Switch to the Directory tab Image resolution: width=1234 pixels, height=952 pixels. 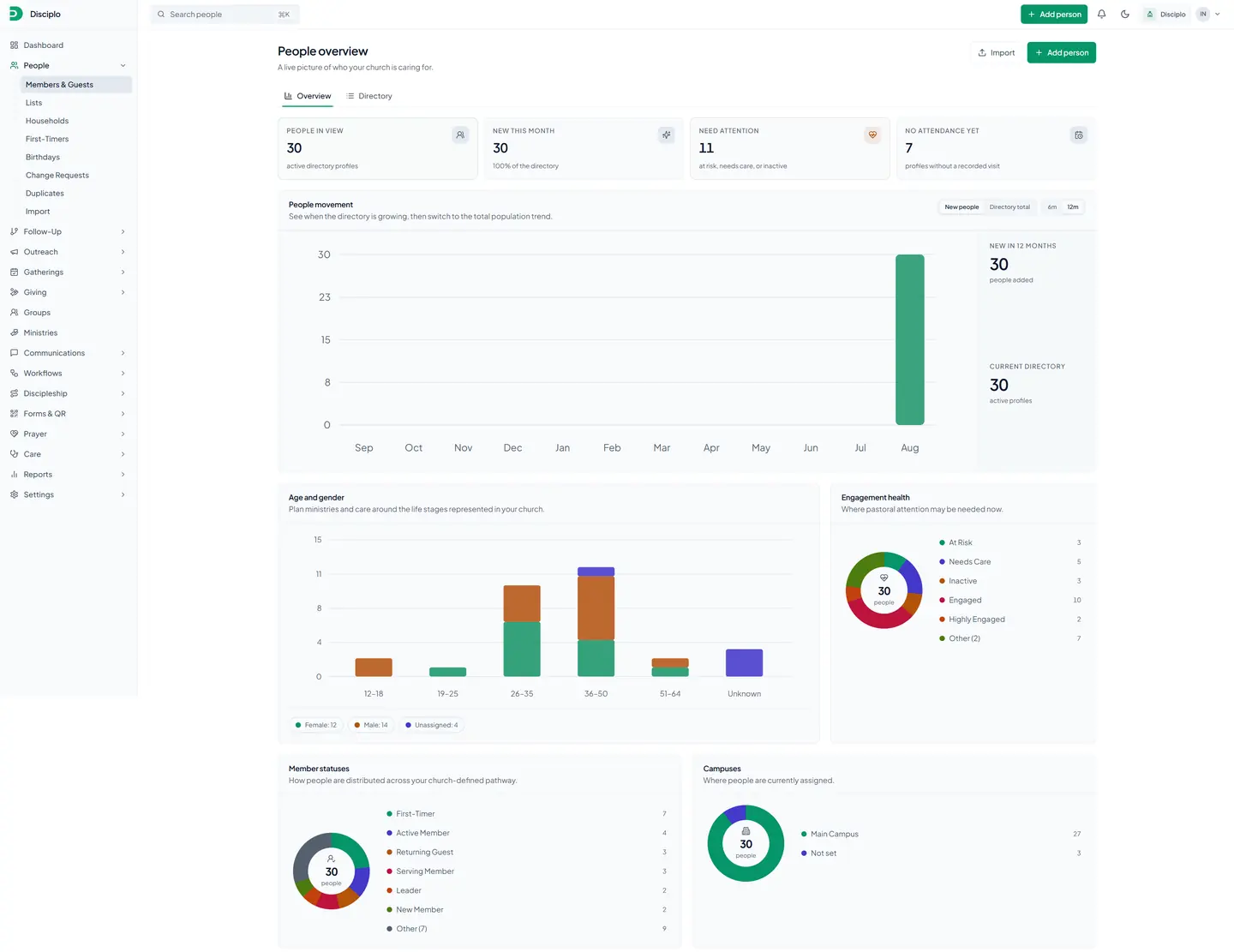click(x=369, y=96)
